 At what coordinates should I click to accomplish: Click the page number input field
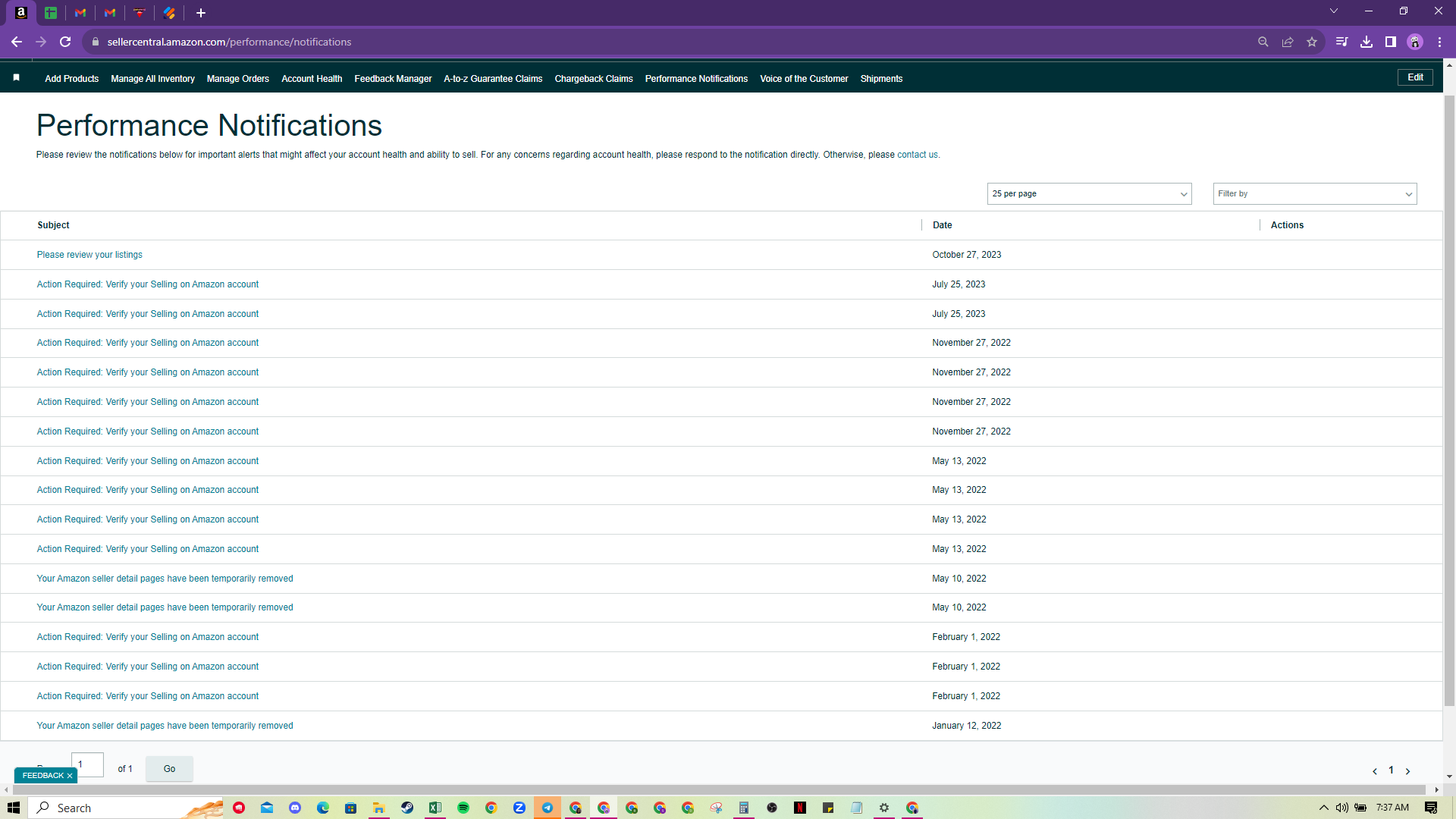click(87, 764)
